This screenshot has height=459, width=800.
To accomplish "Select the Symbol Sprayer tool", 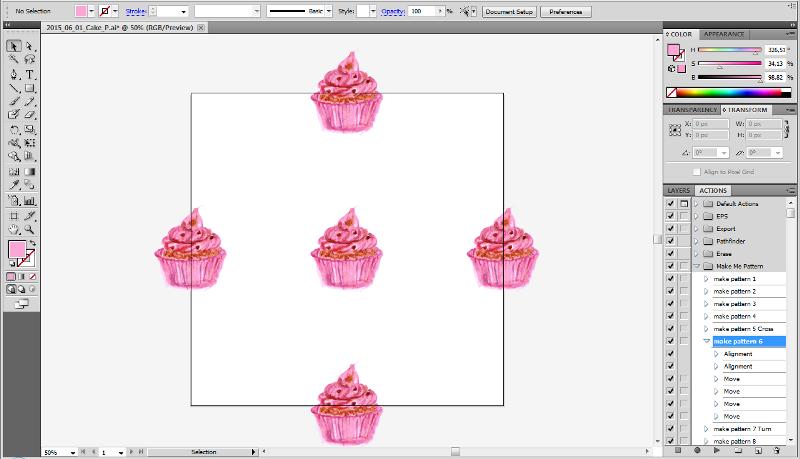I will point(14,201).
